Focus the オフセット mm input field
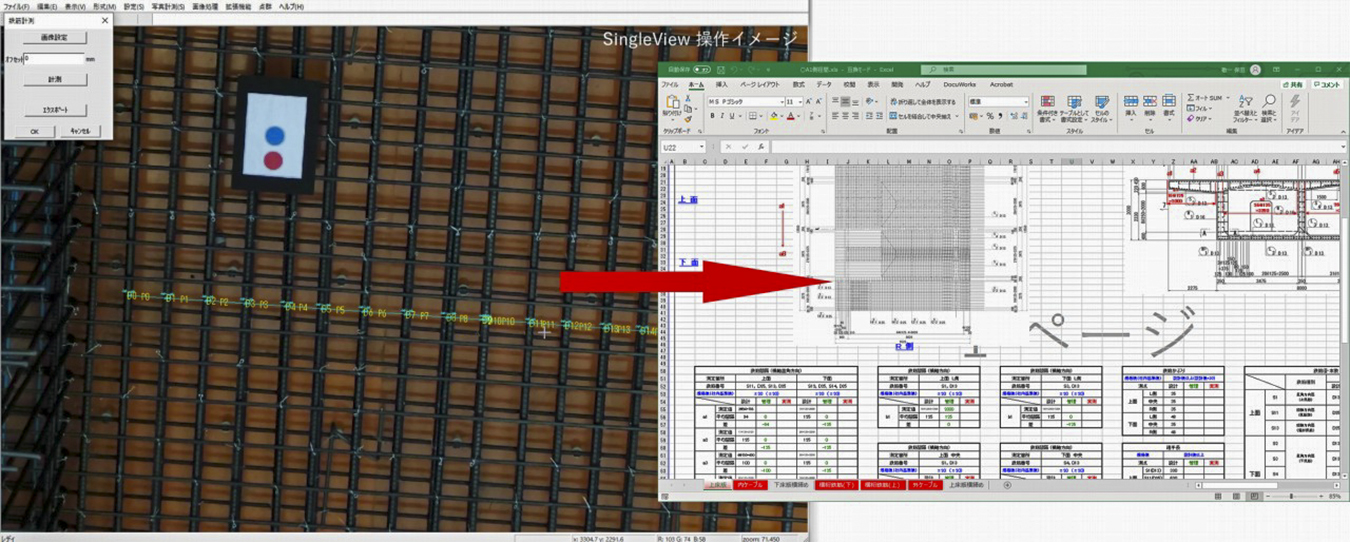1350x542 pixels. pos(54,59)
